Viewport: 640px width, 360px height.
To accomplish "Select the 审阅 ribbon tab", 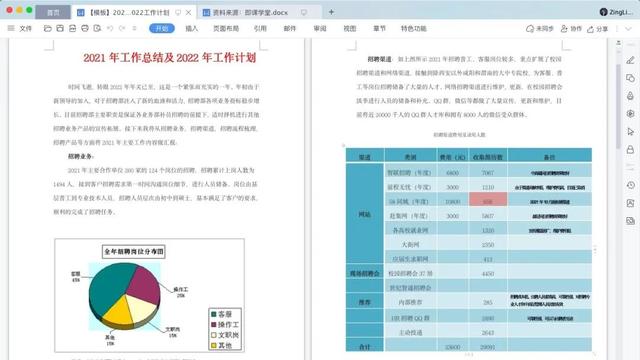I will 320,29.
